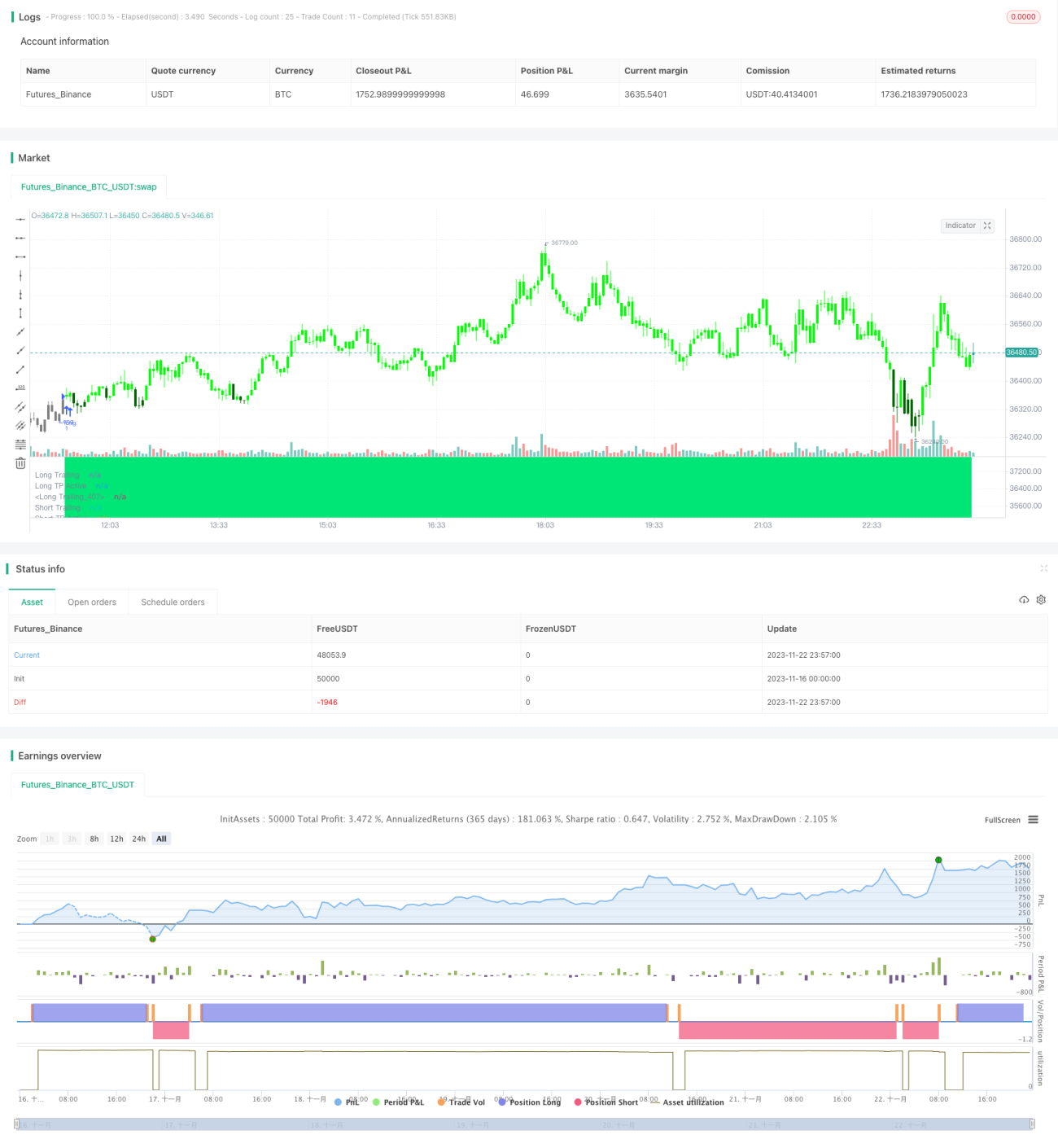Click the earnings chart range navigator bar
This screenshot has height=1148, width=1058.
tap(524, 1124)
